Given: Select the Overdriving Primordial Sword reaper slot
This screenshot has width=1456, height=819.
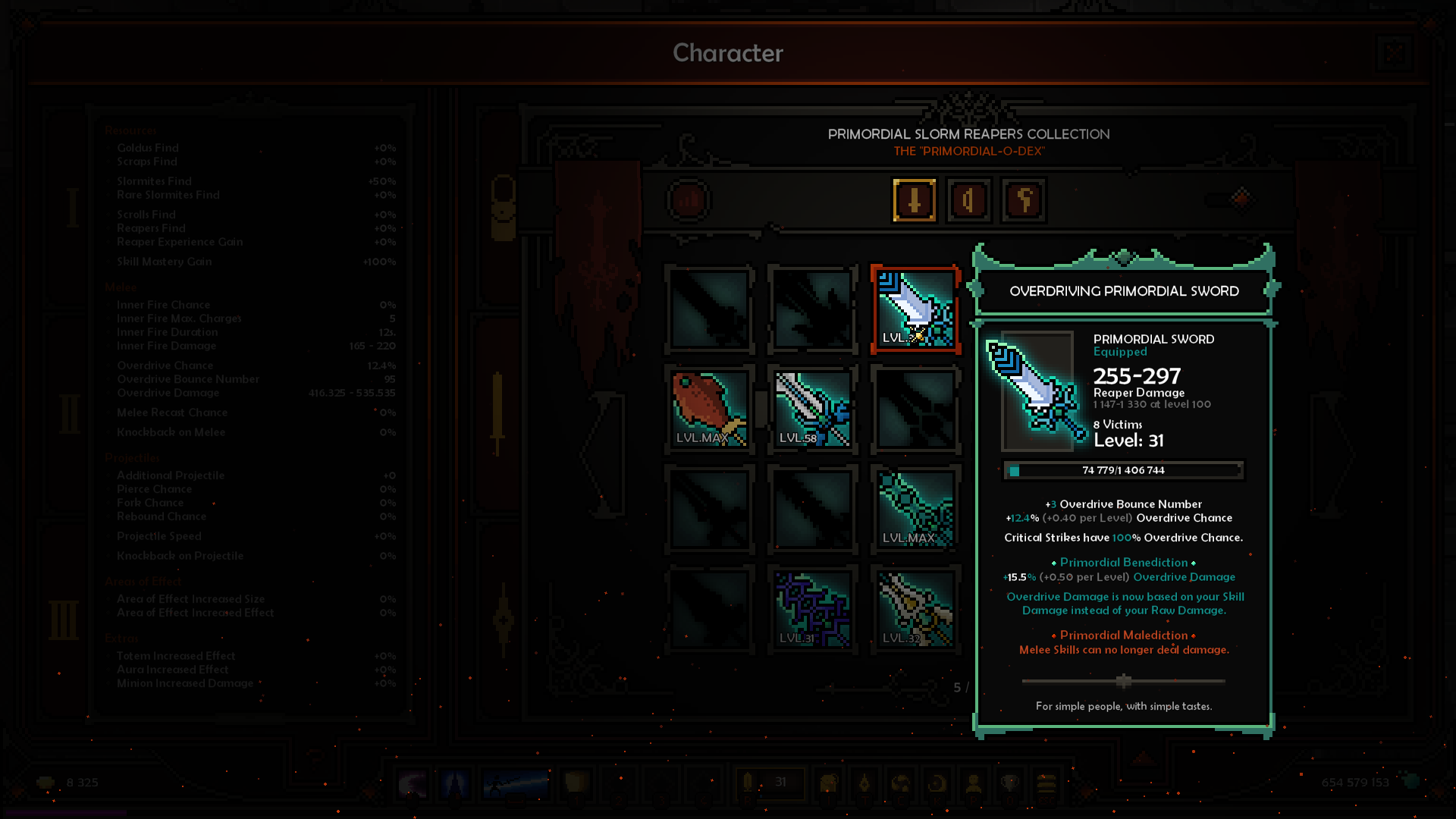Looking at the screenshot, I should 915,309.
